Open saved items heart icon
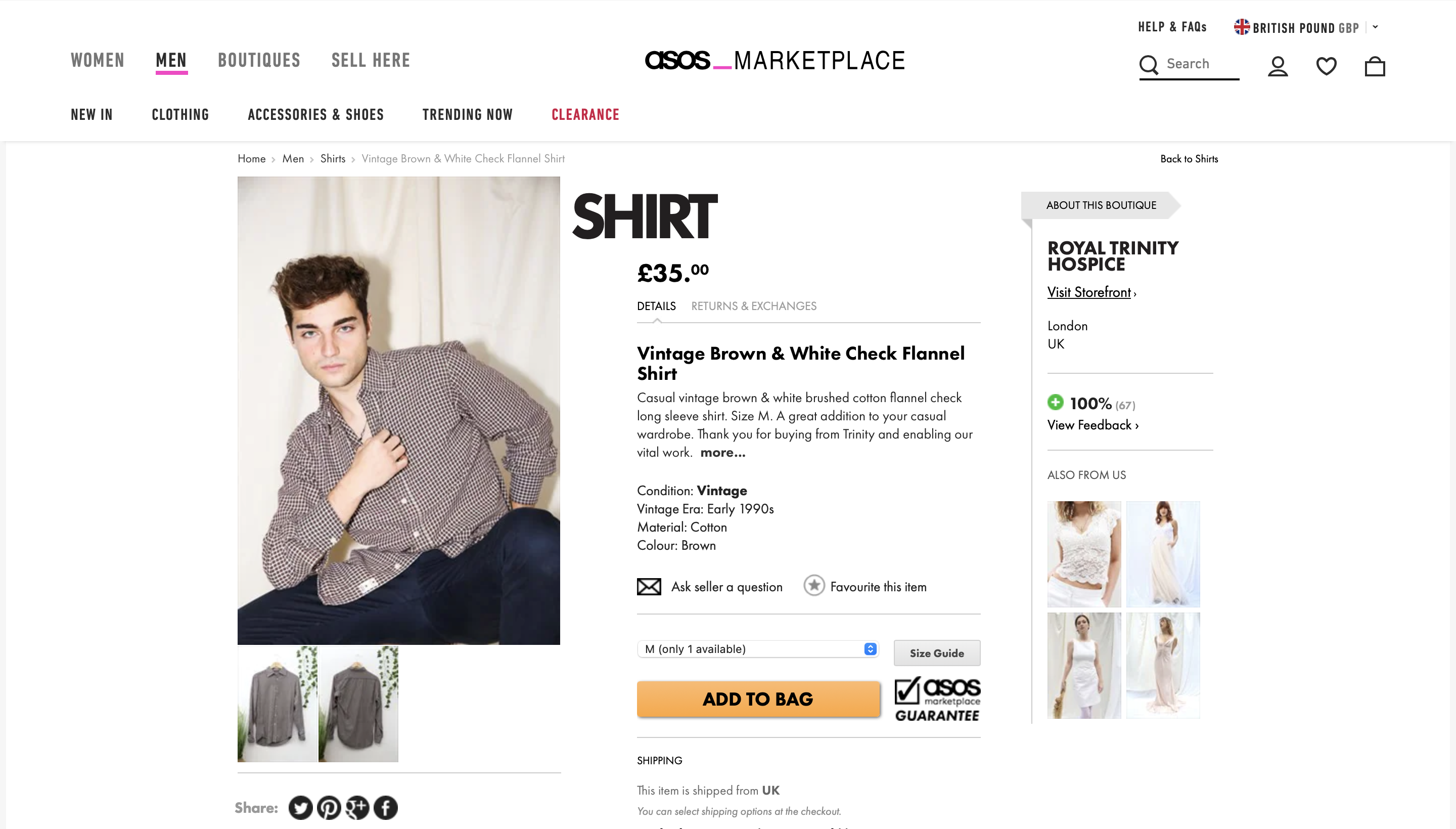This screenshot has width=1456, height=829. click(1326, 66)
